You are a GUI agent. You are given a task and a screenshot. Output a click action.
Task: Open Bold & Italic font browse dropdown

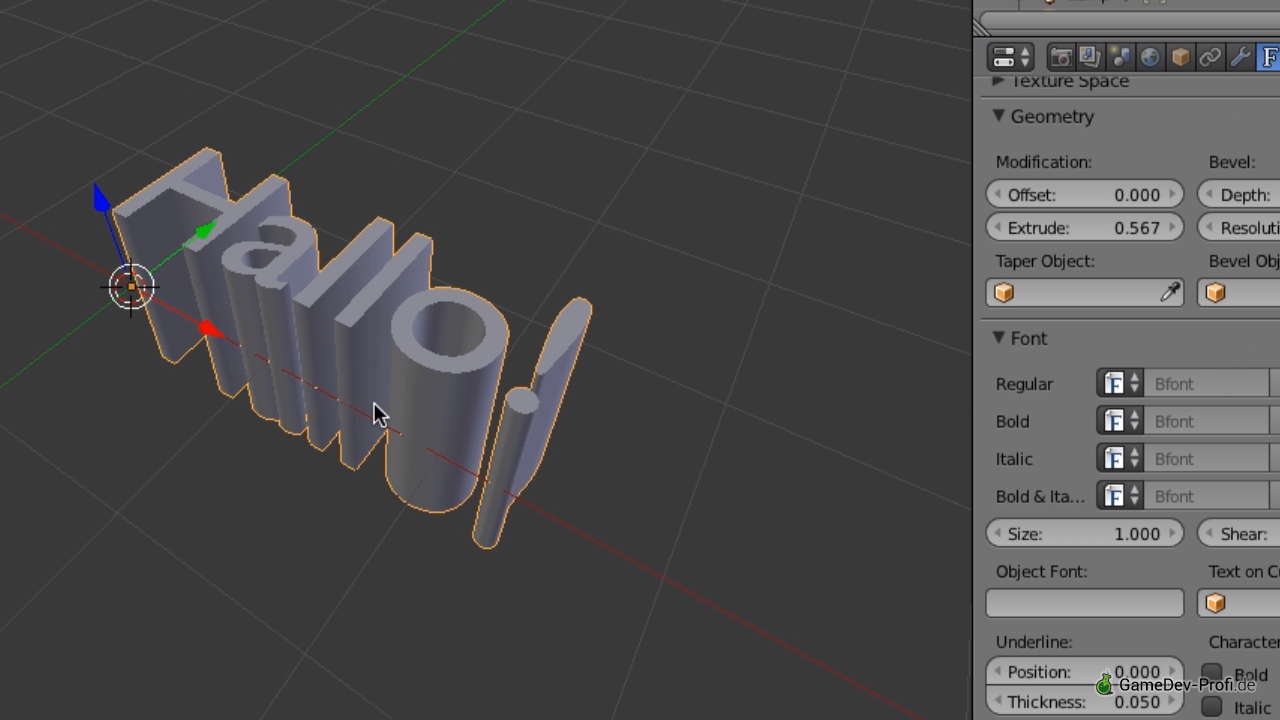[1121, 496]
